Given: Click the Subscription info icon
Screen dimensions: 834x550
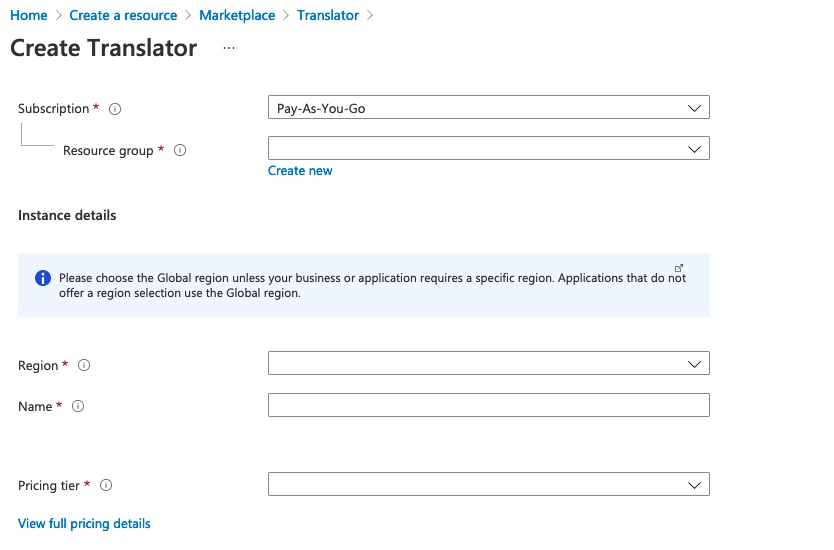Looking at the screenshot, I should point(115,109).
